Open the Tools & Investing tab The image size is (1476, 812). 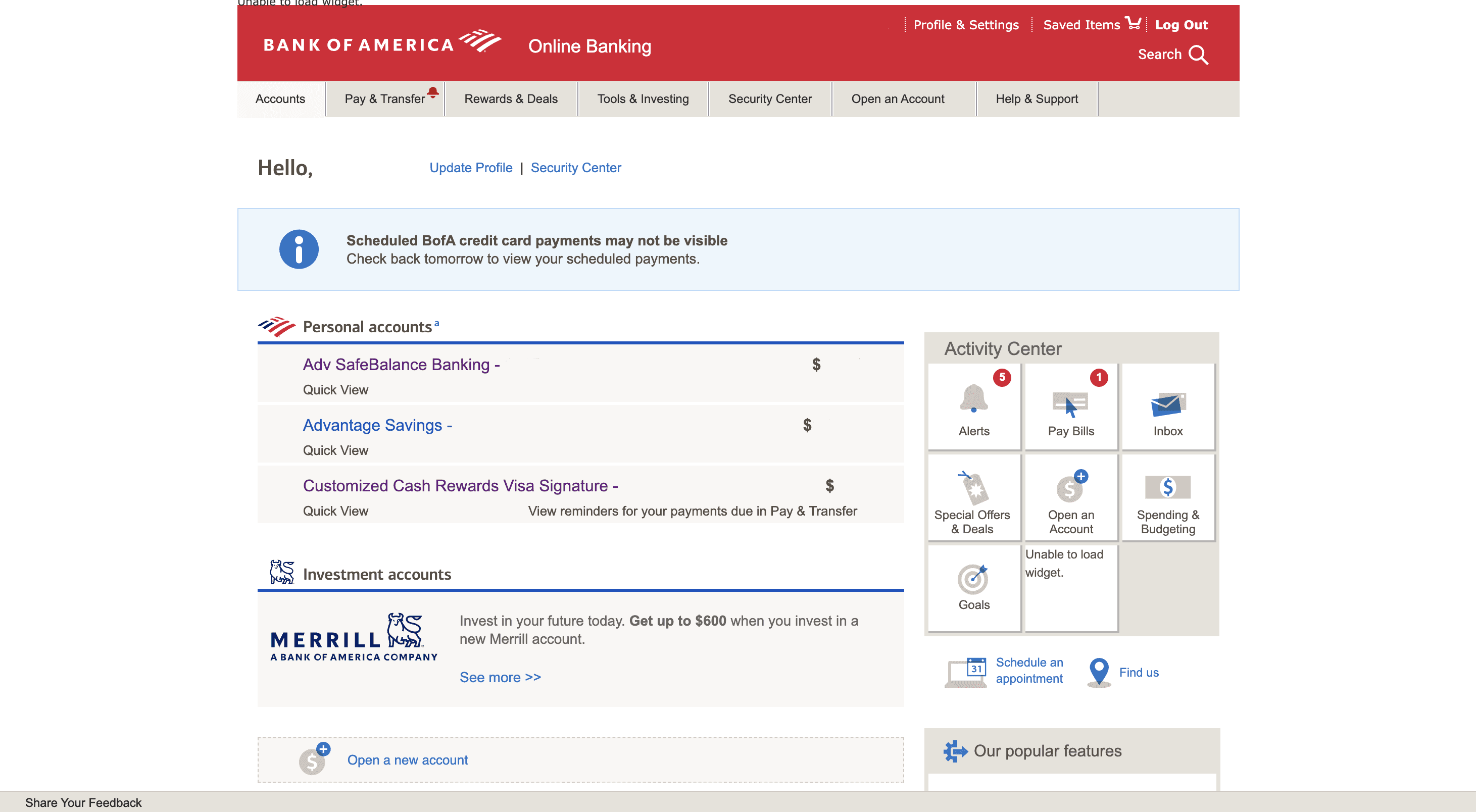643,99
